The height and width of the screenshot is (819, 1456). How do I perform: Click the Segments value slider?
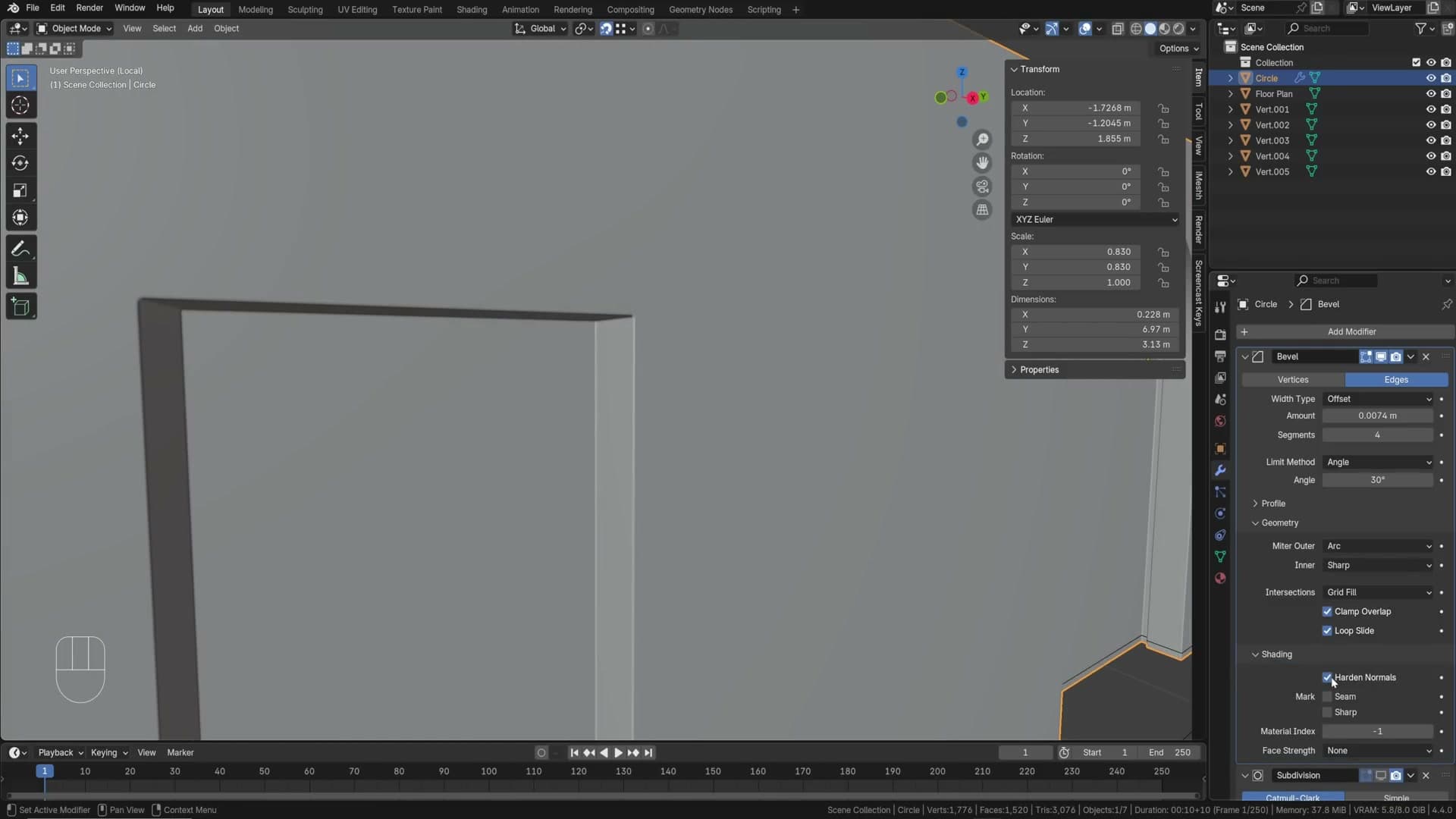[x=1377, y=435]
